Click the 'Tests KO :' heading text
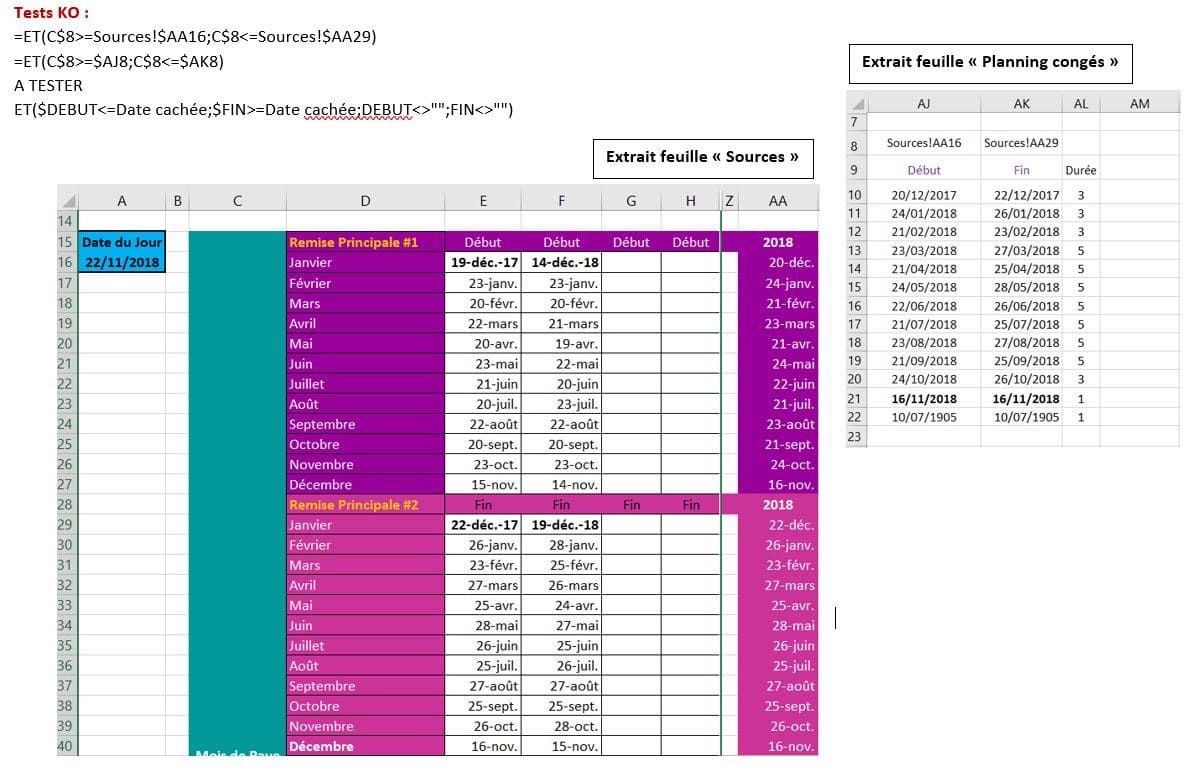1191x769 pixels. pyautogui.click(x=51, y=13)
